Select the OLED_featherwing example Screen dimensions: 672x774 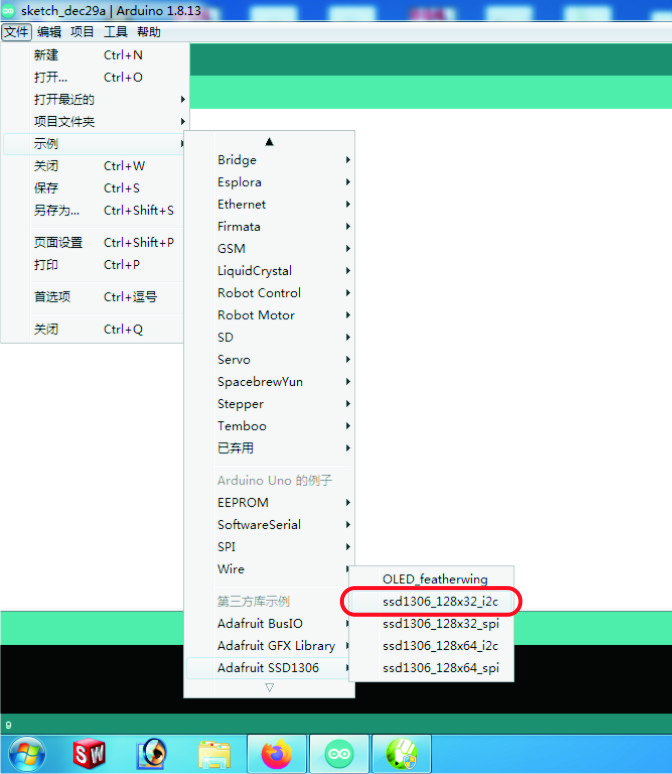[x=435, y=579]
